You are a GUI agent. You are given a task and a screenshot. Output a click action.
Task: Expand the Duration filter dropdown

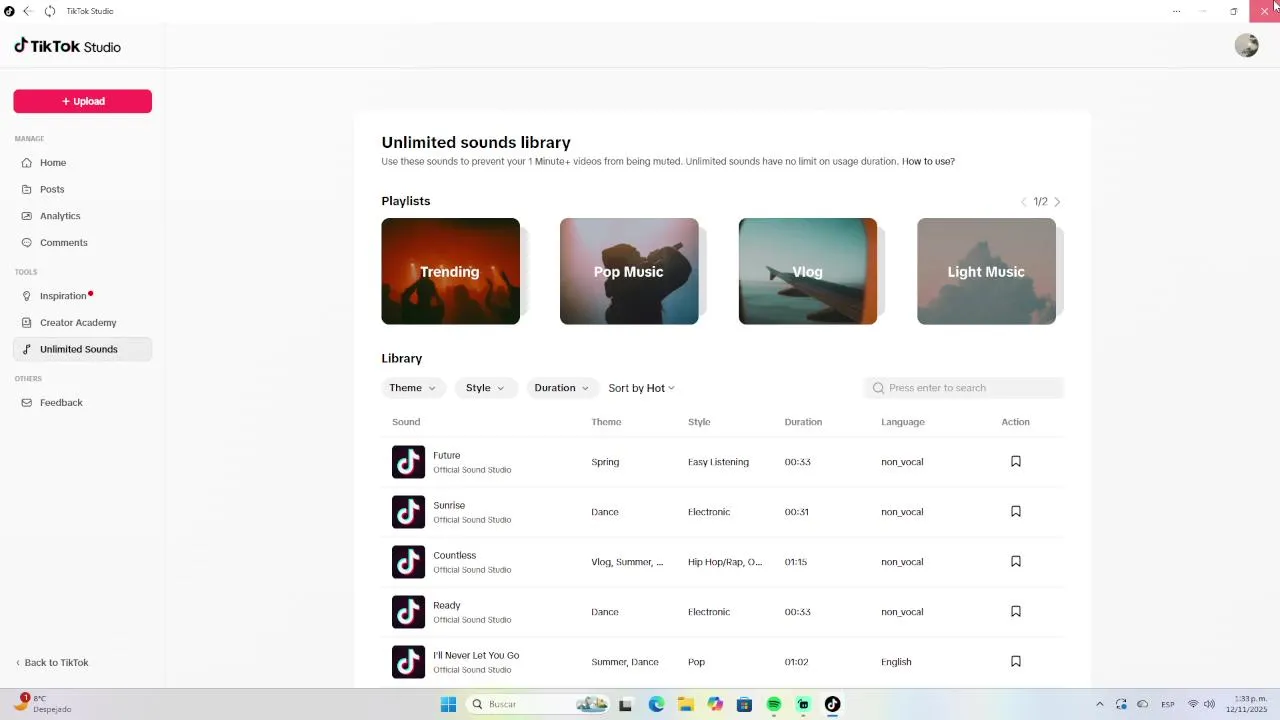click(562, 388)
